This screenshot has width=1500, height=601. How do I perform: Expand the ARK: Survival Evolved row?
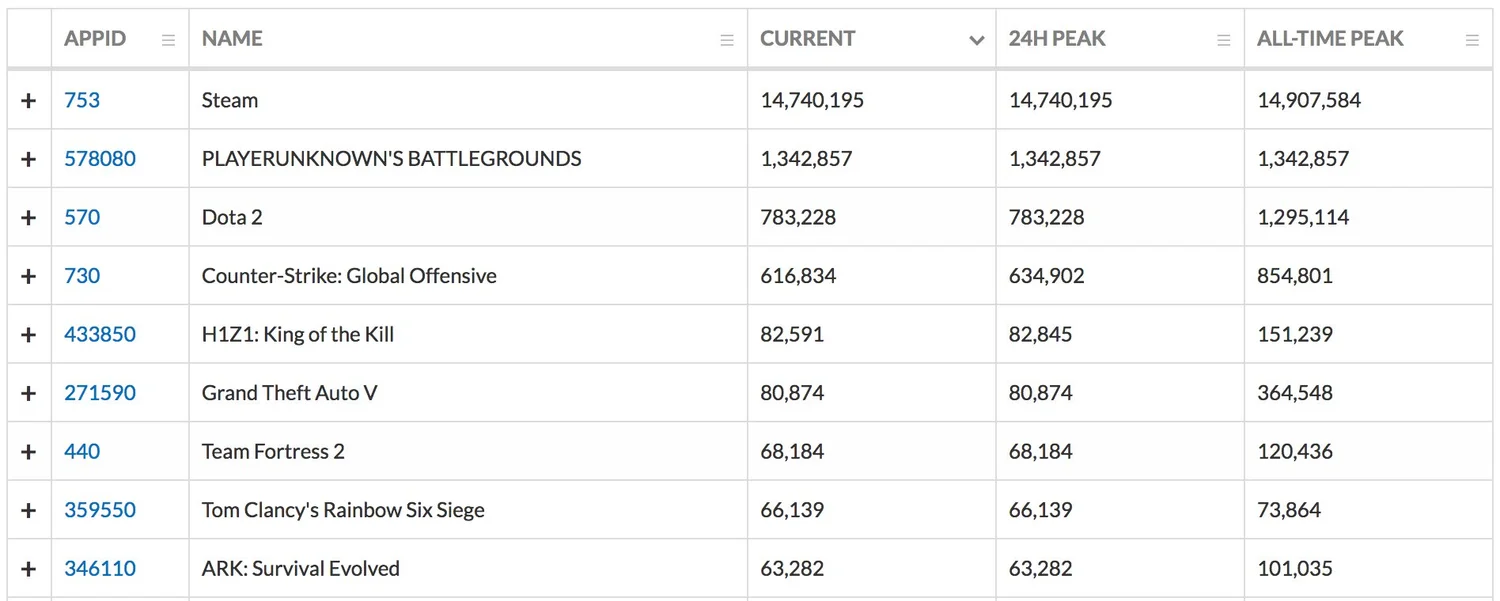29,568
